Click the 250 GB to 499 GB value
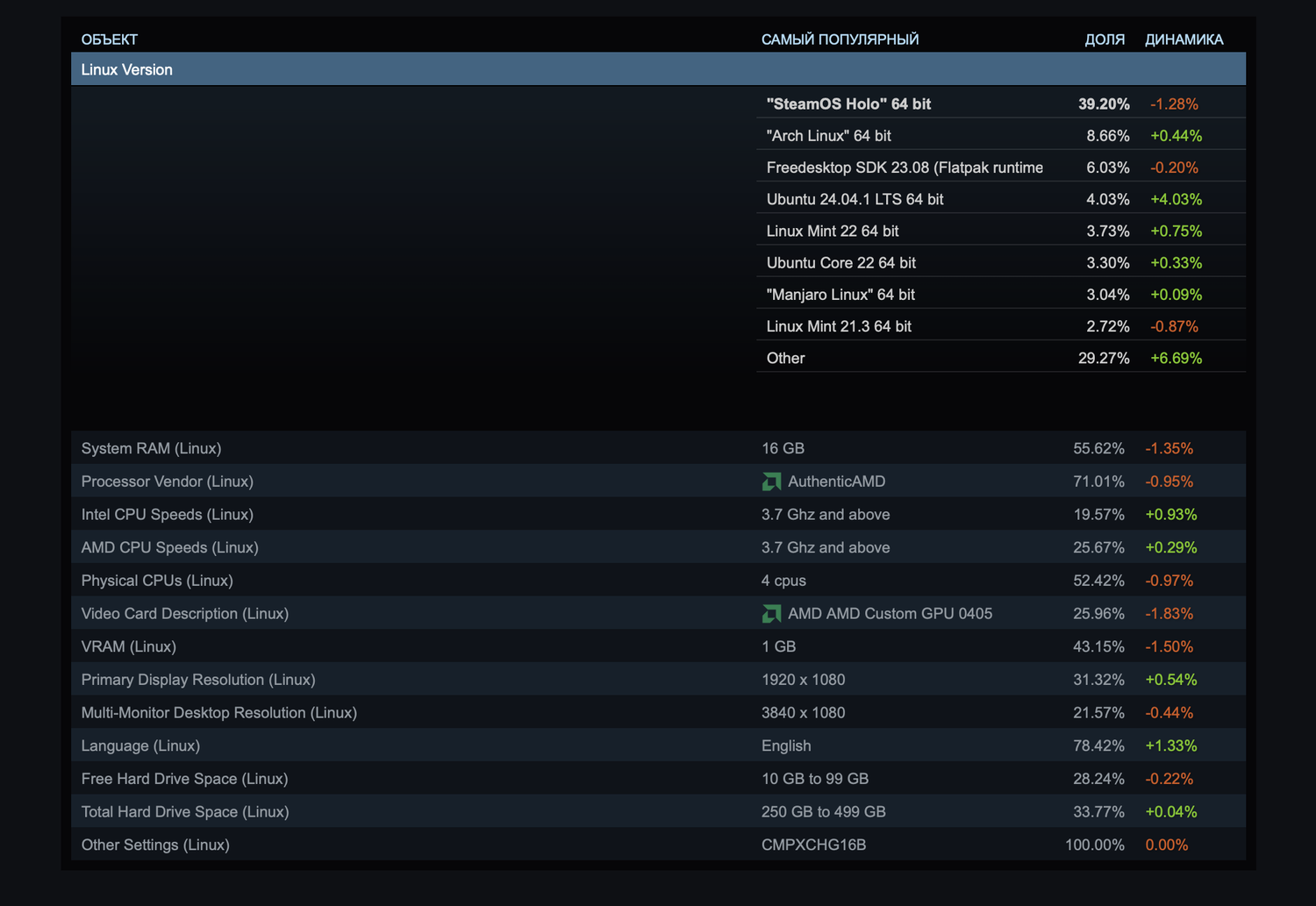Image resolution: width=1316 pixels, height=906 pixels. tap(824, 812)
